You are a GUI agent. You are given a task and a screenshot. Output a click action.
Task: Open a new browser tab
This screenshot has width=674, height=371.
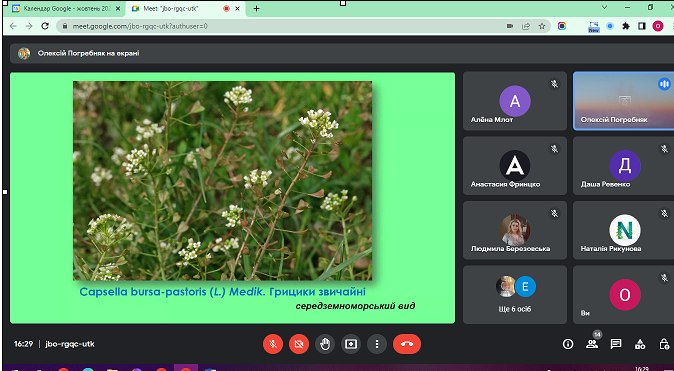click(257, 9)
